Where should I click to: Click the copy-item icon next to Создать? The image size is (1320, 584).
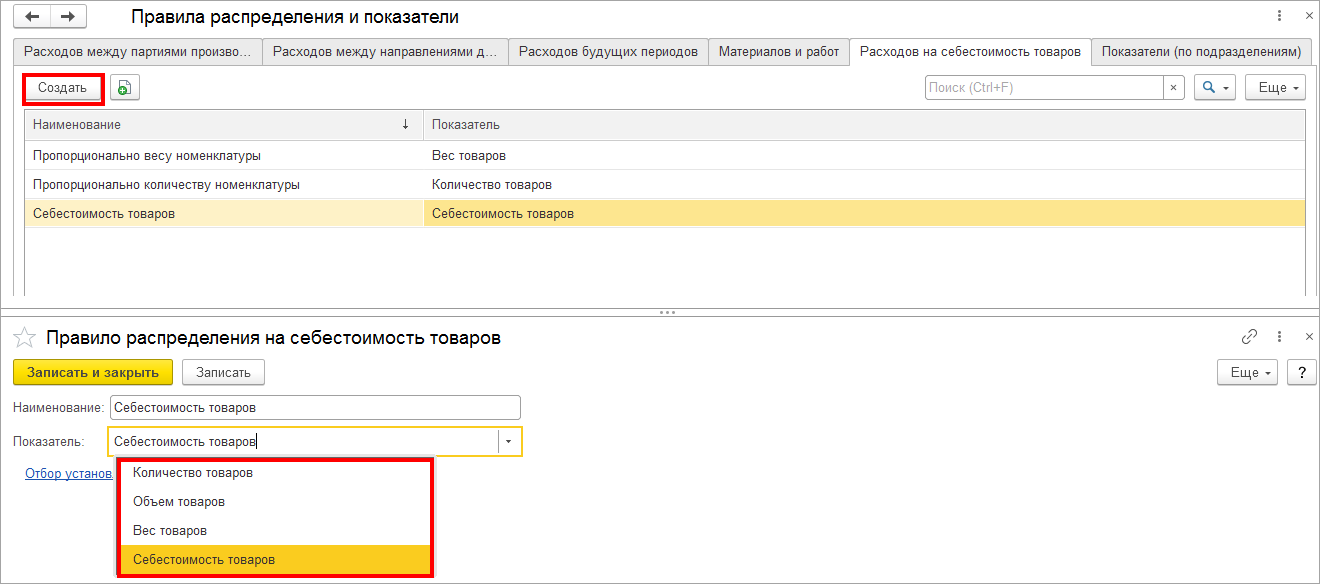[124, 88]
